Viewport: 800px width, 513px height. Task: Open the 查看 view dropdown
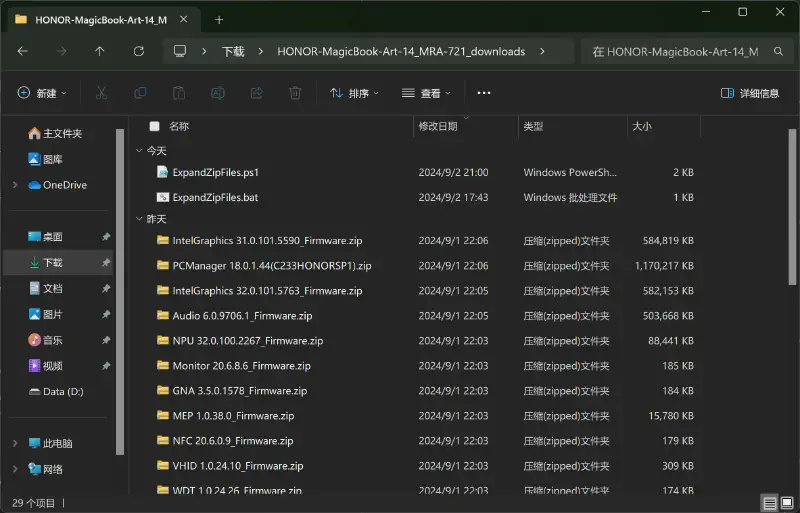point(426,93)
